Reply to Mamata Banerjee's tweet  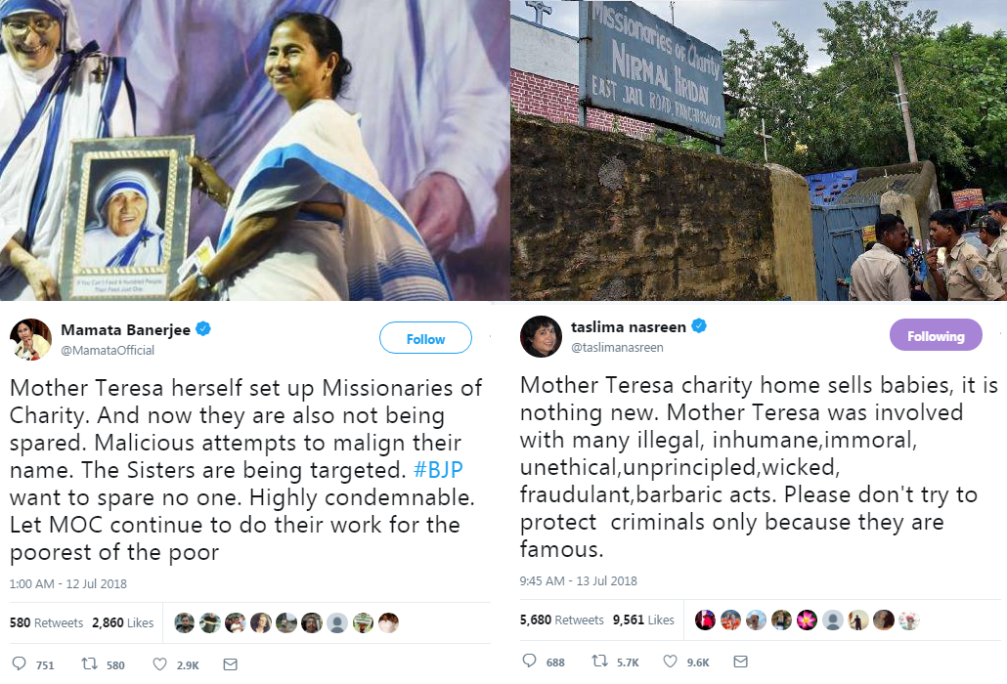[19, 664]
